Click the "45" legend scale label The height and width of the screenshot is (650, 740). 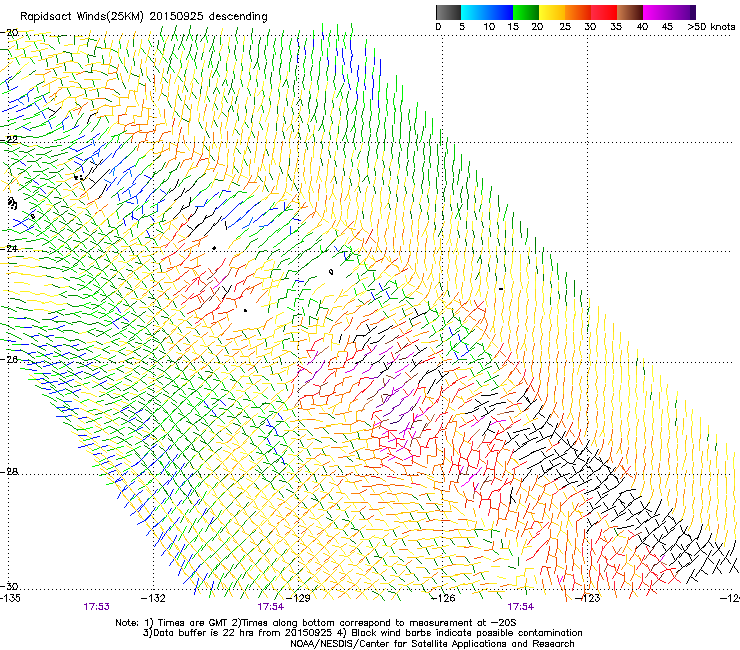[x=667, y=27]
